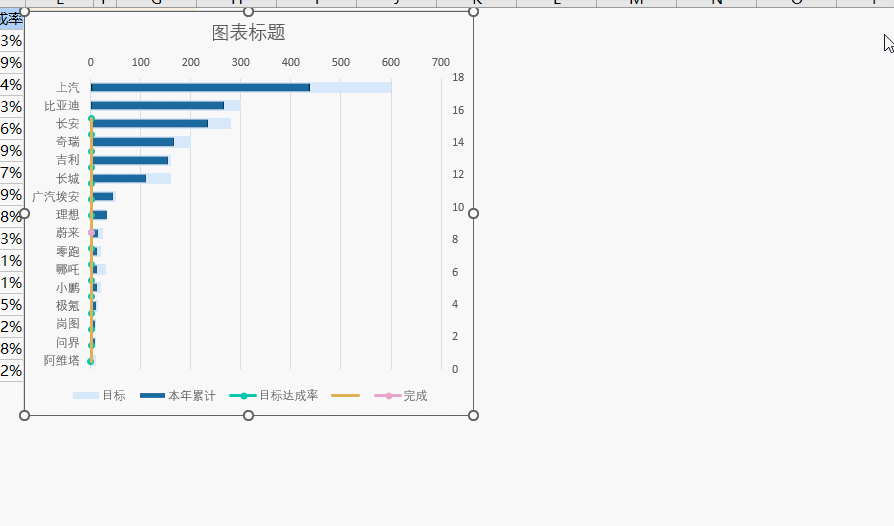Click the dark blue 长安 bar
The width and height of the screenshot is (894, 526).
149,124
